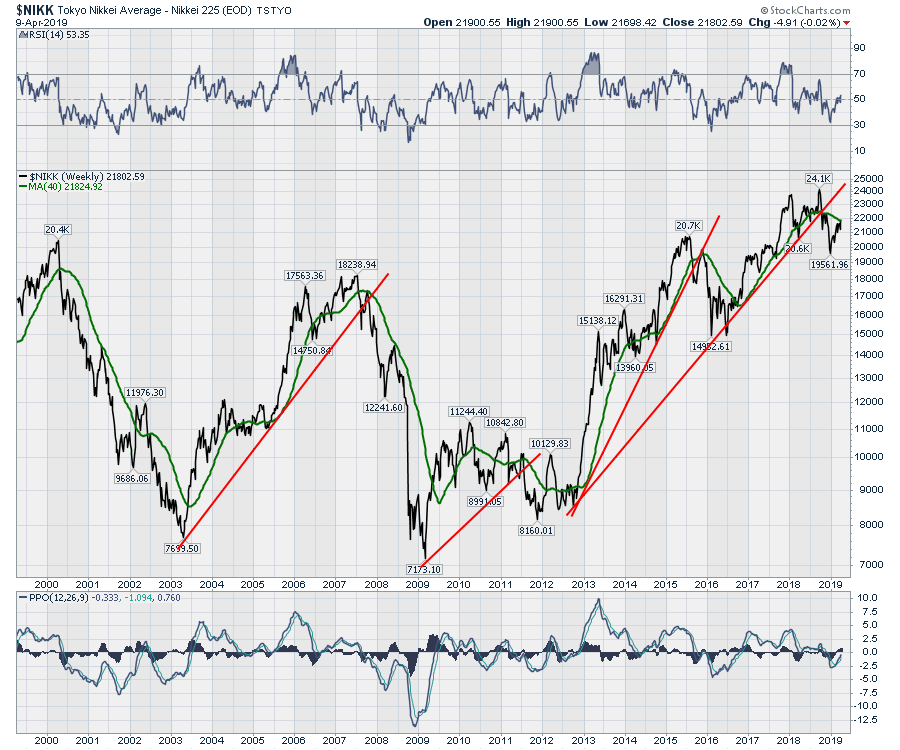Click the 0.0 label on the PPO axis

[870, 652]
